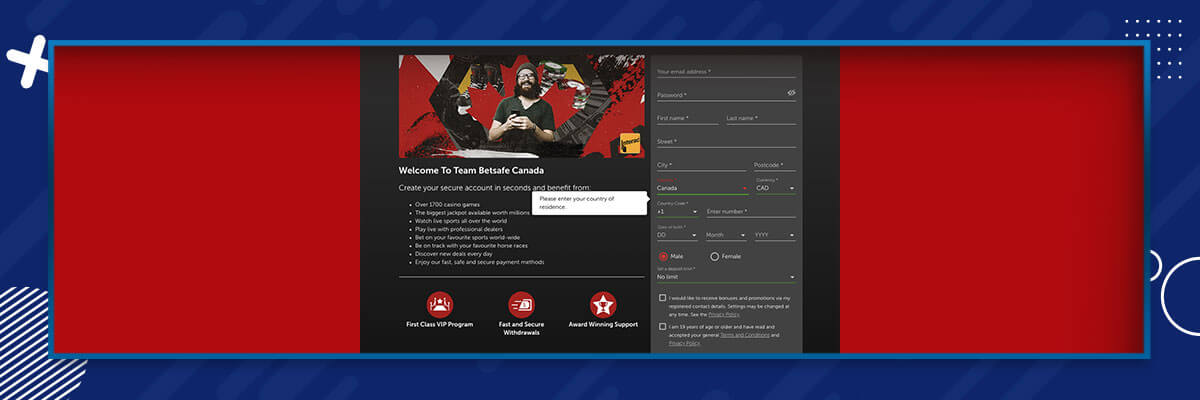Screen dimensions: 1200x400
Task: Click the Last name field
Action: tap(761, 118)
